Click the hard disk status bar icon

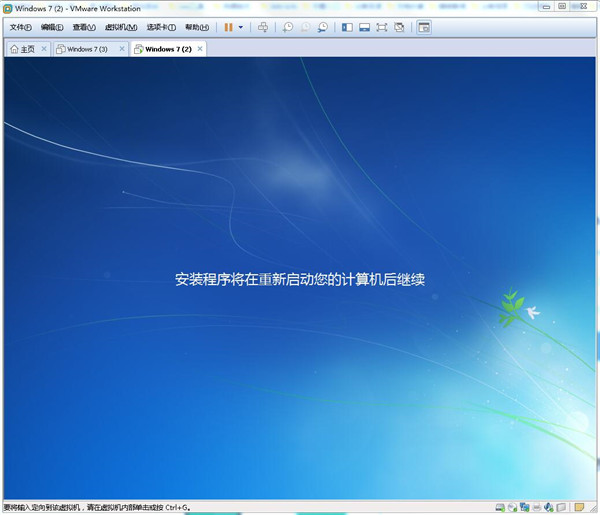[500, 507]
